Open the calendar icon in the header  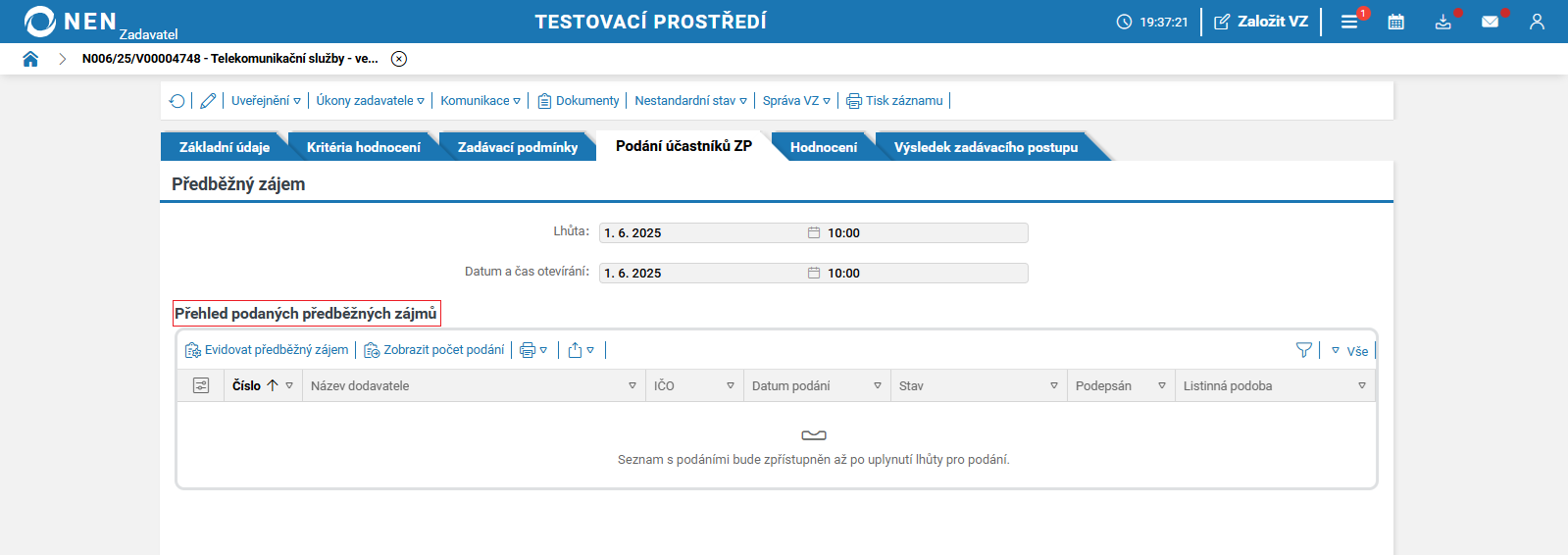pos(1396,22)
